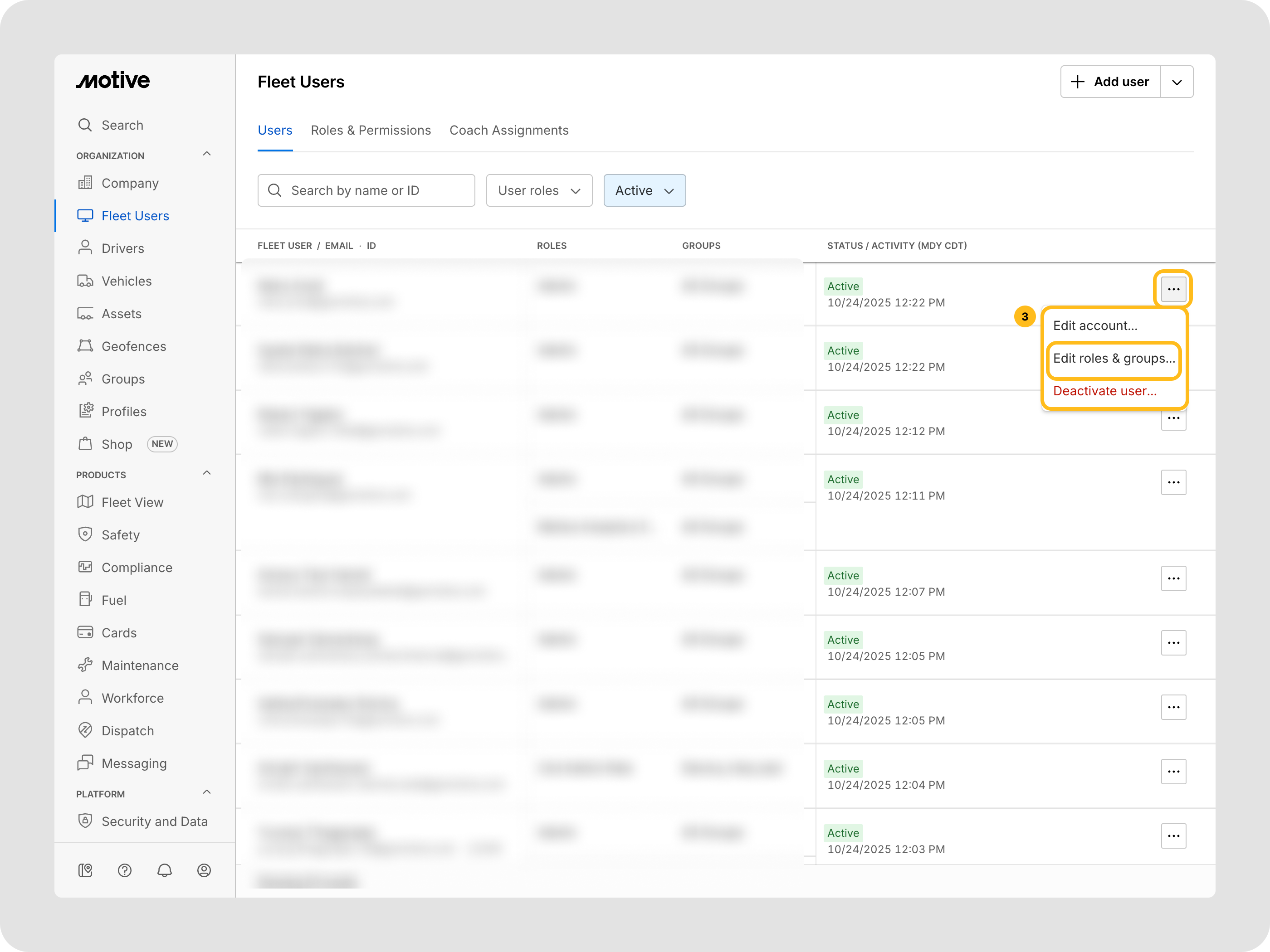This screenshot has width=1270, height=952.
Task: Open Vehicles from the sidebar
Action: coord(126,281)
